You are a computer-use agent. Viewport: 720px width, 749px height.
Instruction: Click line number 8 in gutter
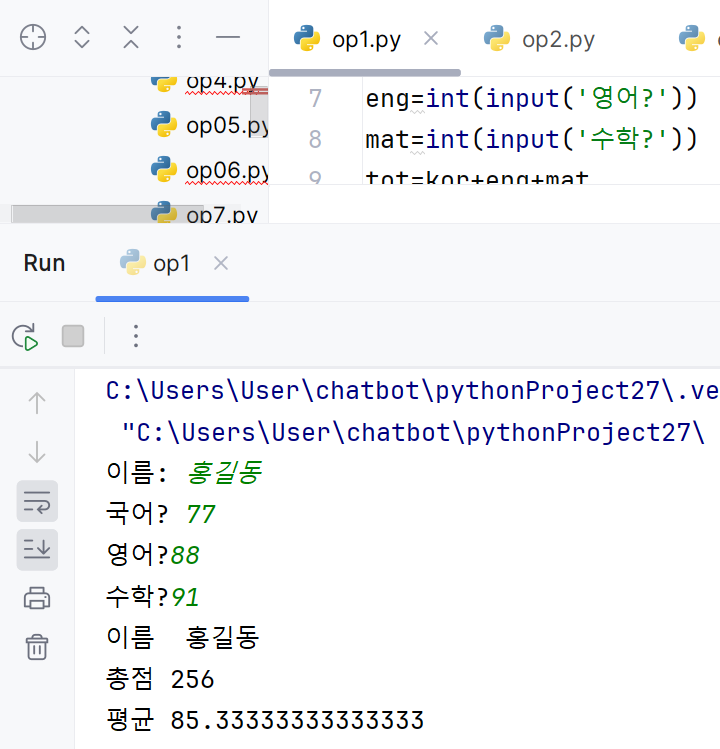(315, 139)
